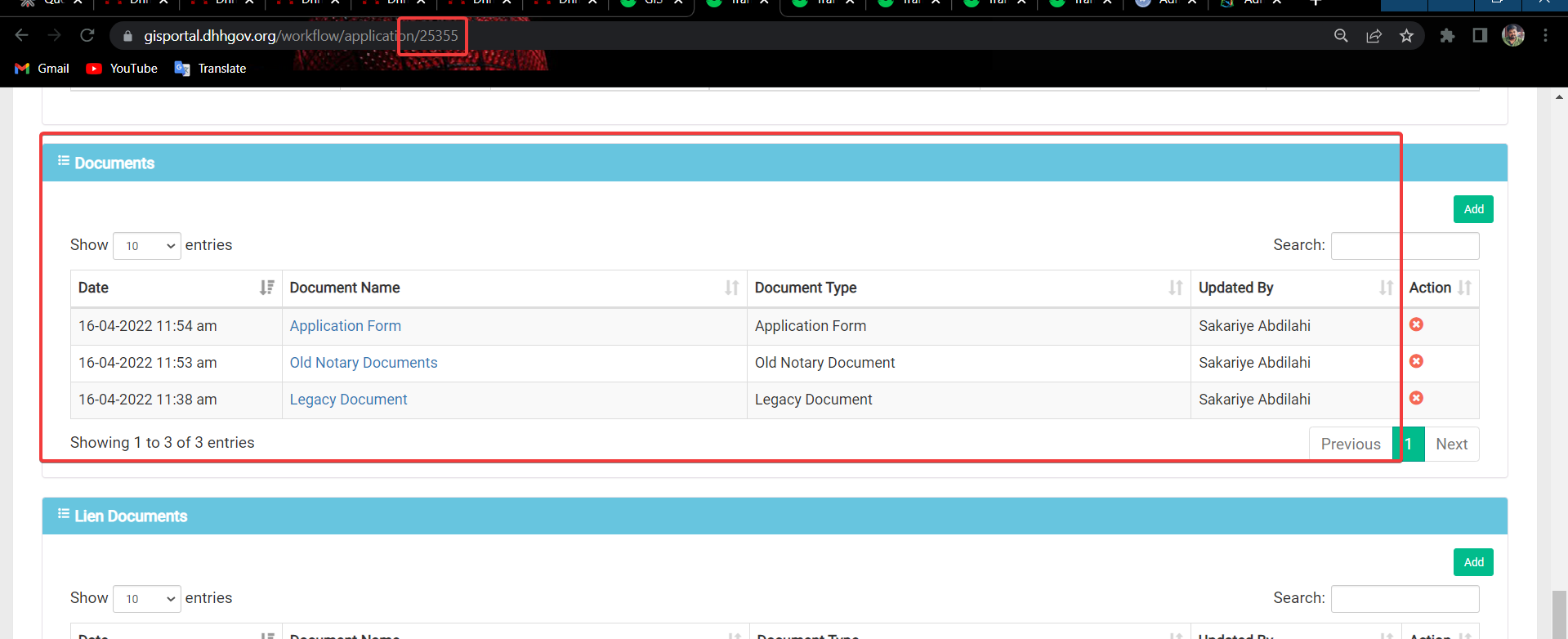The width and height of the screenshot is (1568, 639).
Task: Delete the Legacy Document row
Action: [1416, 398]
